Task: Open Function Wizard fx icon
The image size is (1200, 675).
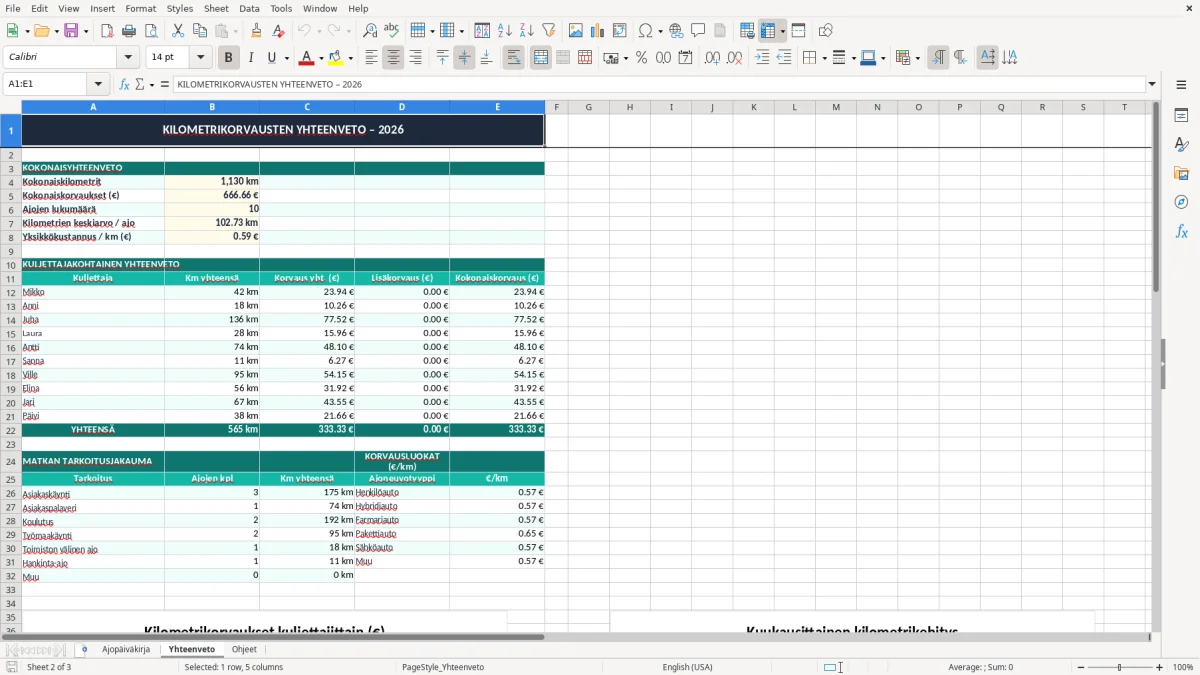Action: click(124, 84)
